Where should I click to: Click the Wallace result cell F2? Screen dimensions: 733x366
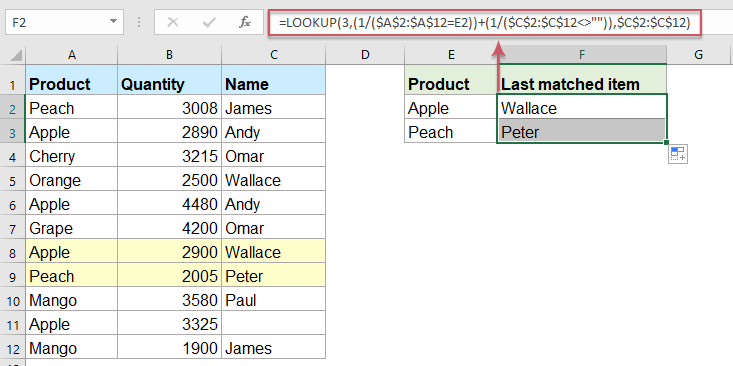(582, 108)
